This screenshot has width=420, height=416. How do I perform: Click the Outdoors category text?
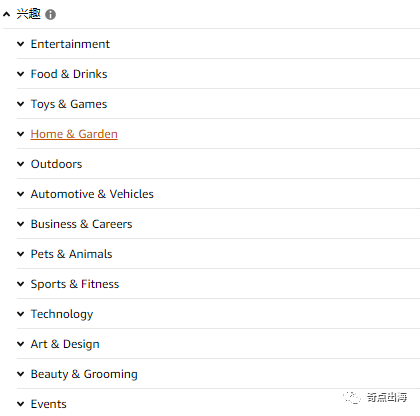56,164
